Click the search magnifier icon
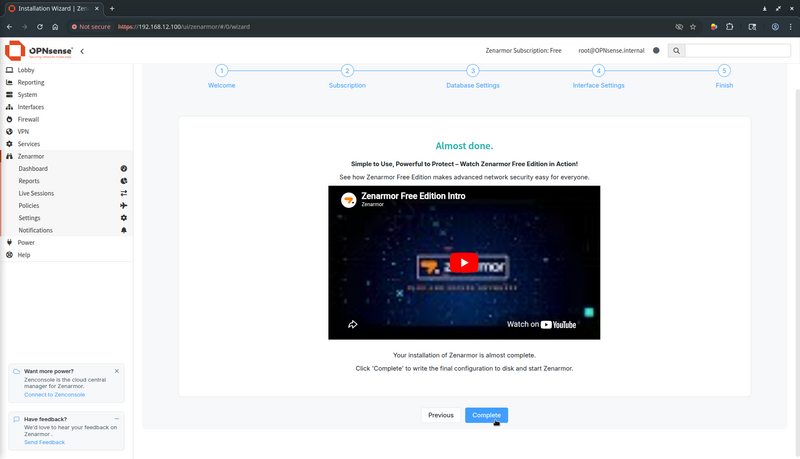 [677, 50]
